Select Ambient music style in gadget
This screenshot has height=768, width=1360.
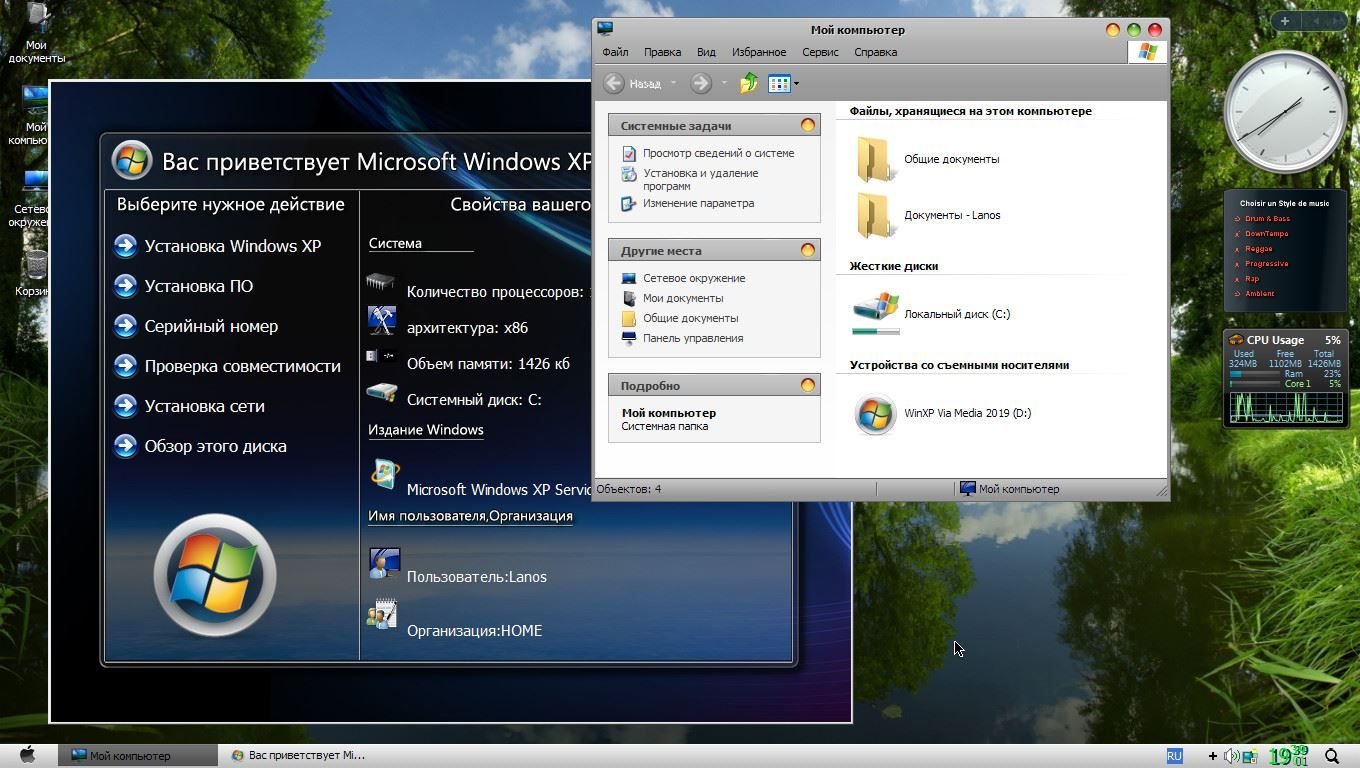click(x=1259, y=294)
